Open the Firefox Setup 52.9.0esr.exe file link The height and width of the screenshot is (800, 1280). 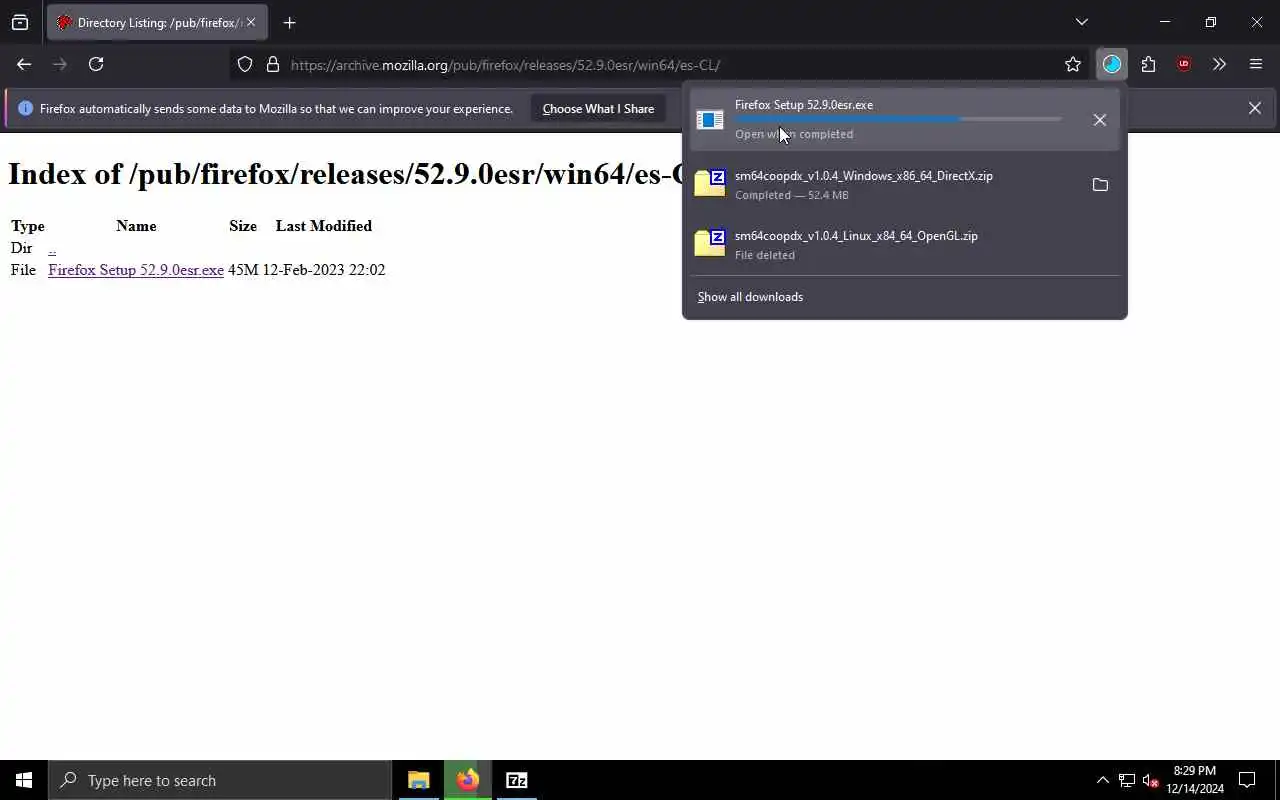pos(136,270)
